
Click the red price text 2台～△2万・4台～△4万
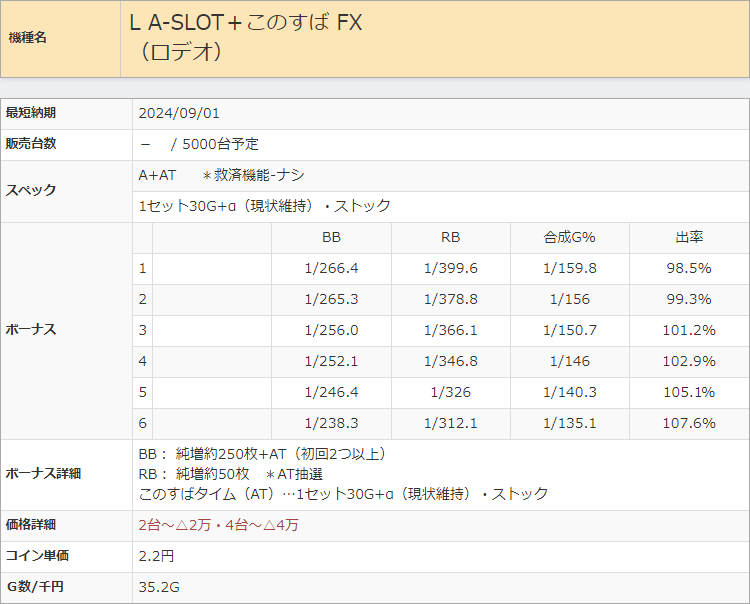(x=218, y=525)
